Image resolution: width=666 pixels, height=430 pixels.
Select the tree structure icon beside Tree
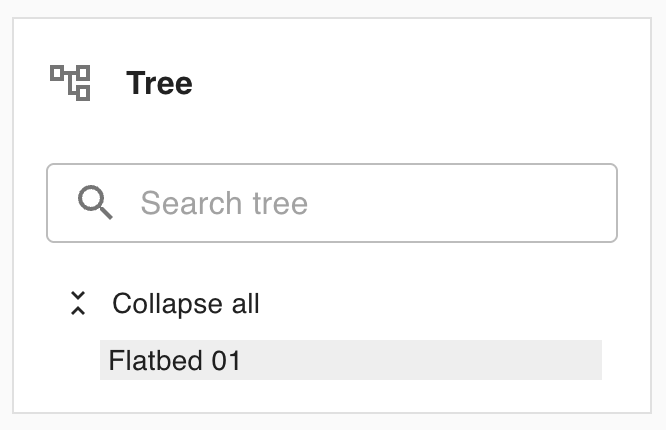pyautogui.click(x=71, y=82)
